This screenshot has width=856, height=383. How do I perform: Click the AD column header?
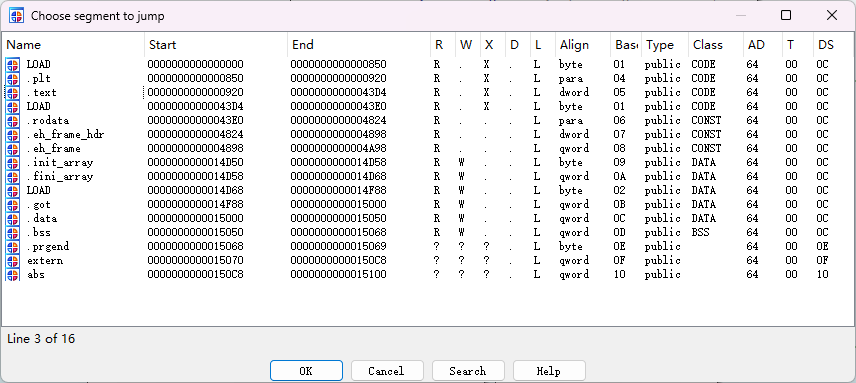(x=763, y=45)
